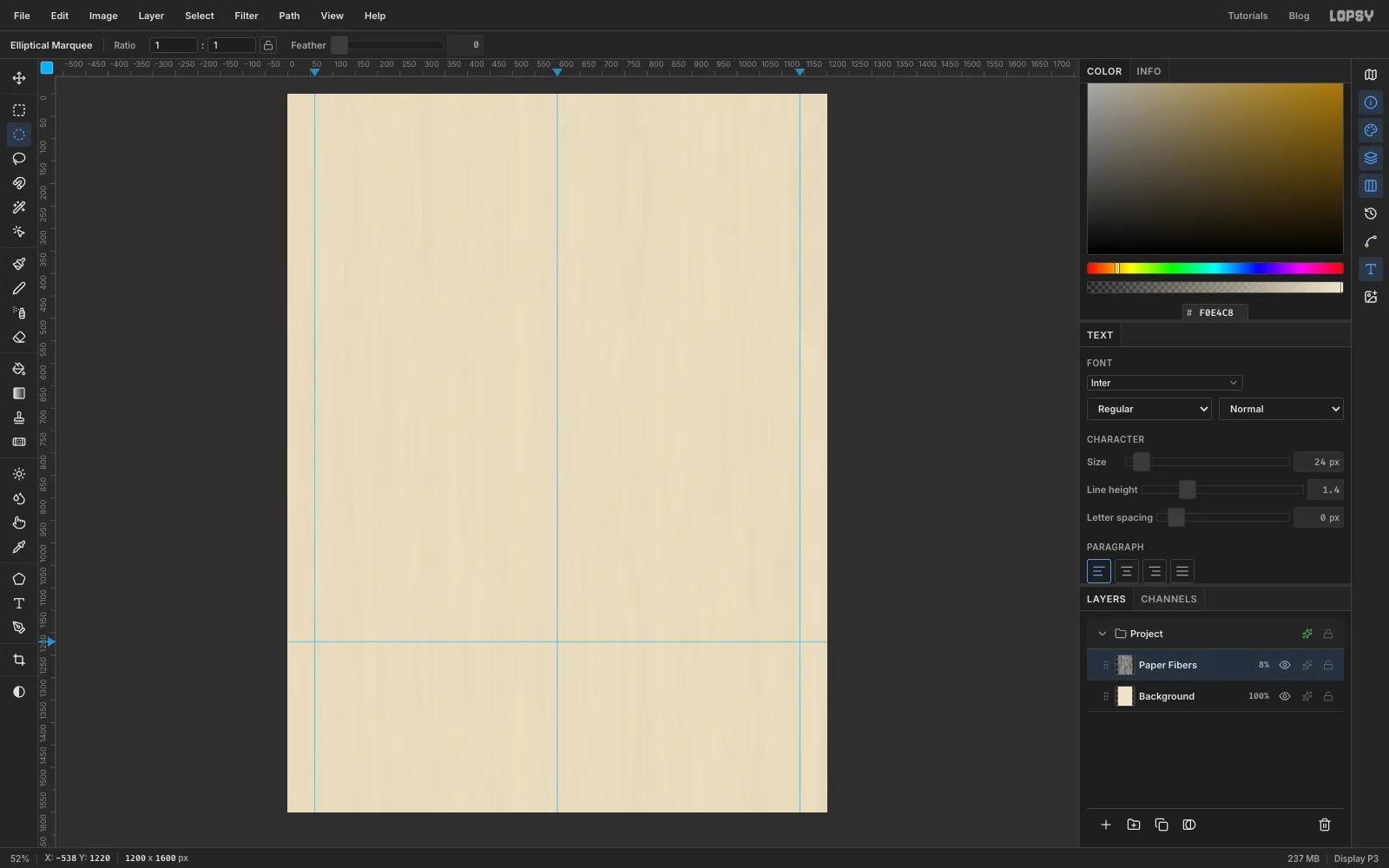This screenshot has width=1389, height=868.
Task: Open the Tutorials link
Action: [1247, 16]
